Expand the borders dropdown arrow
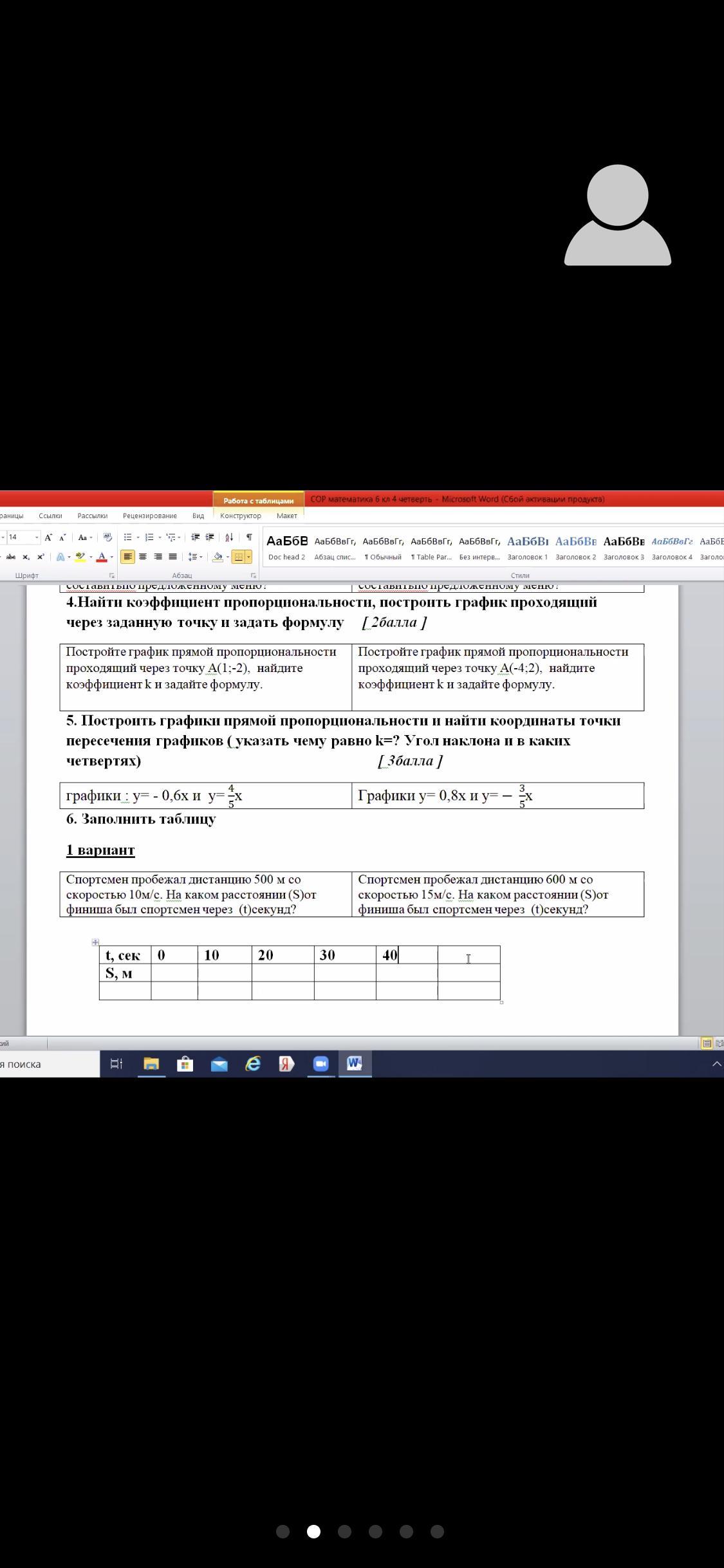Viewport: 724px width, 1568px height. (248, 557)
